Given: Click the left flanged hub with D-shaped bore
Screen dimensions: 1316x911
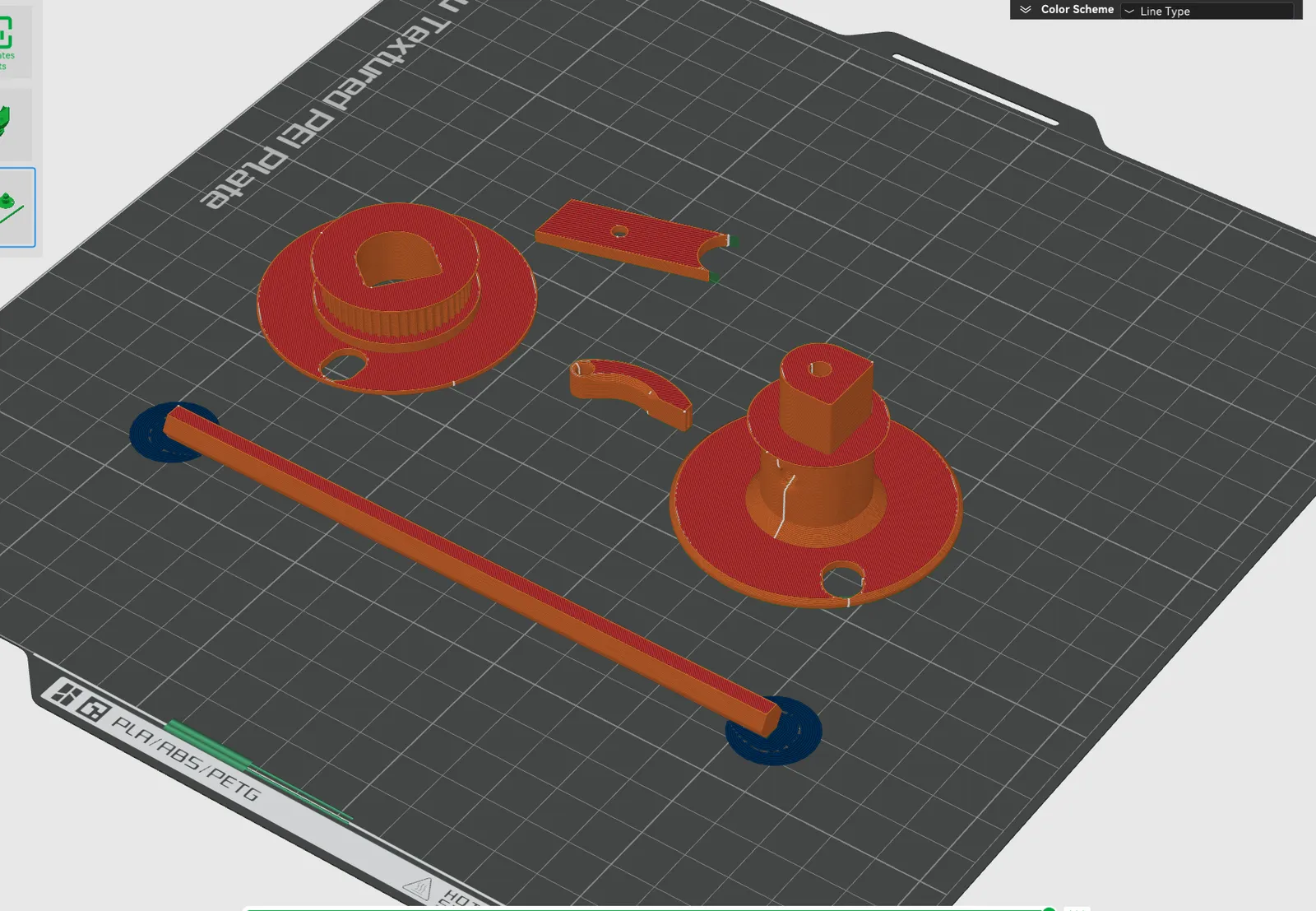Looking at the screenshot, I should coord(396,298).
